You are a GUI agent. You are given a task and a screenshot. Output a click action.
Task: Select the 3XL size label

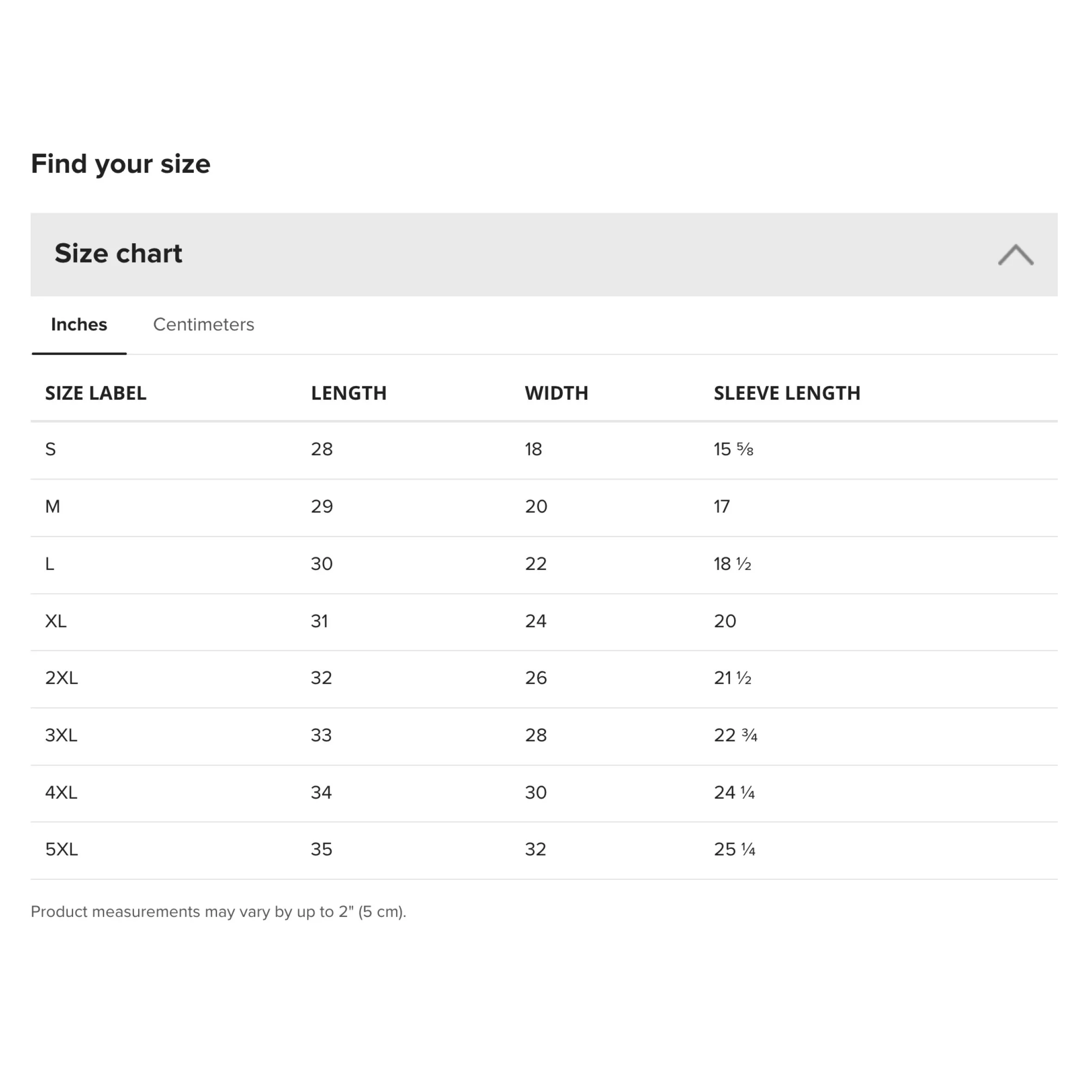(61, 736)
